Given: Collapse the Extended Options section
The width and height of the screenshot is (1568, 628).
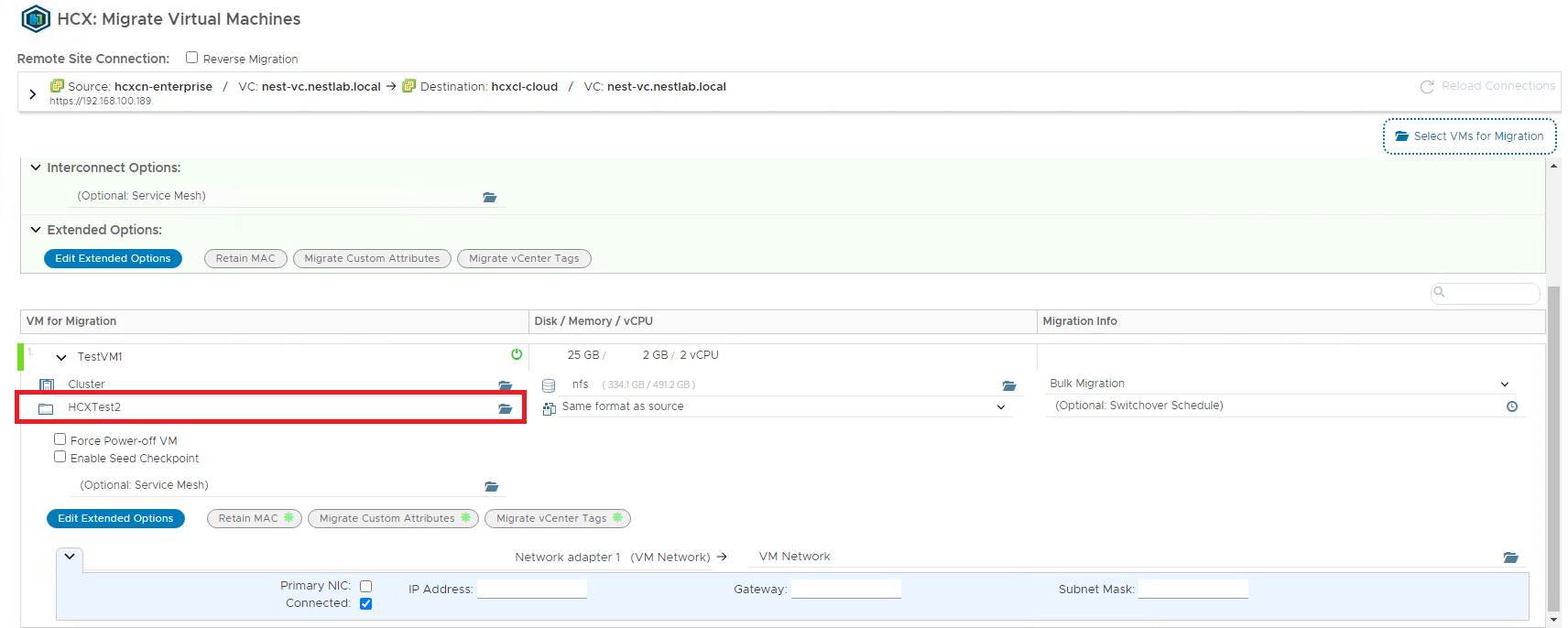Looking at the screenshot, I should 36,230.
